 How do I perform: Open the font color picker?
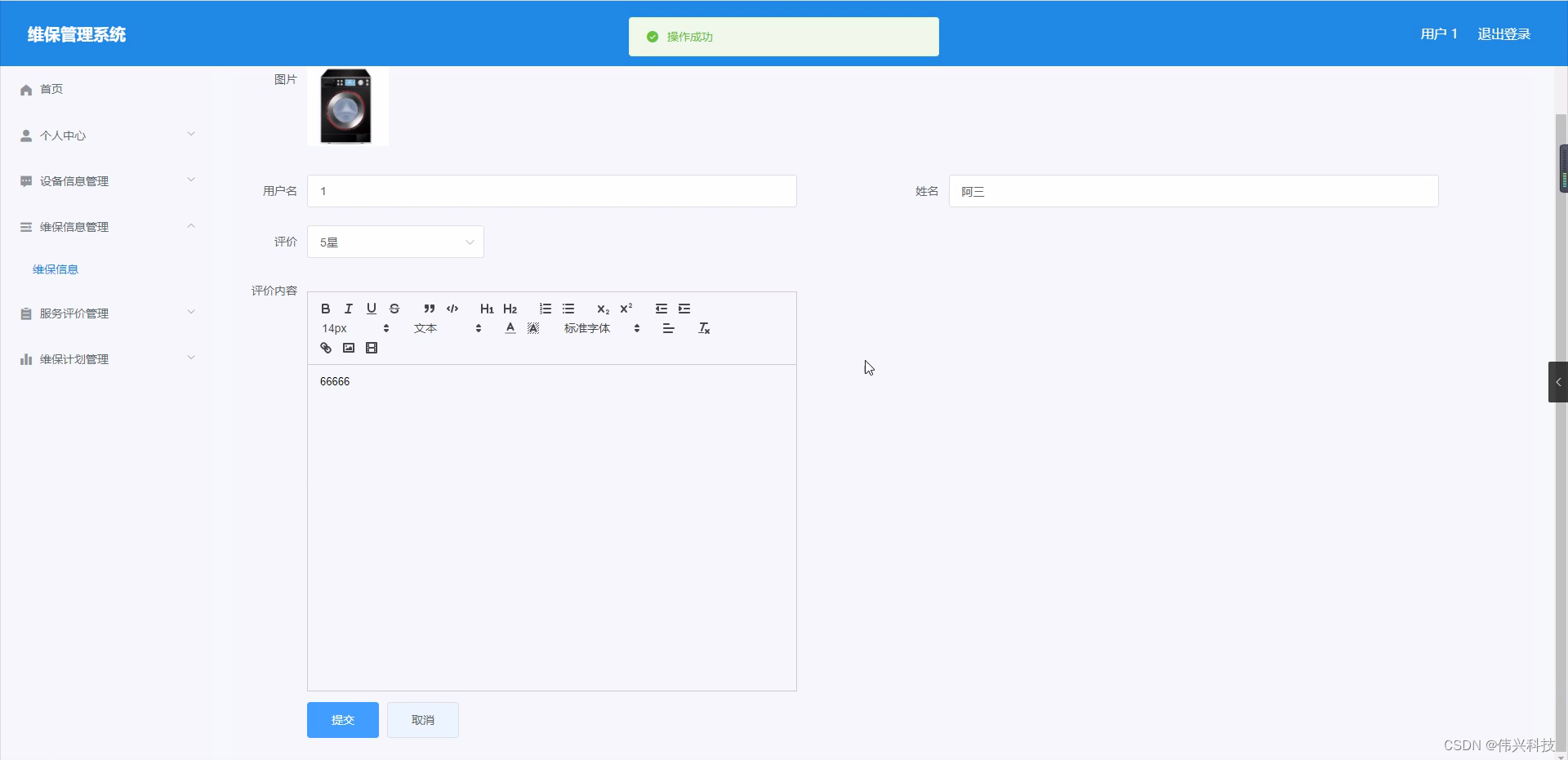(x=509, y=327)
